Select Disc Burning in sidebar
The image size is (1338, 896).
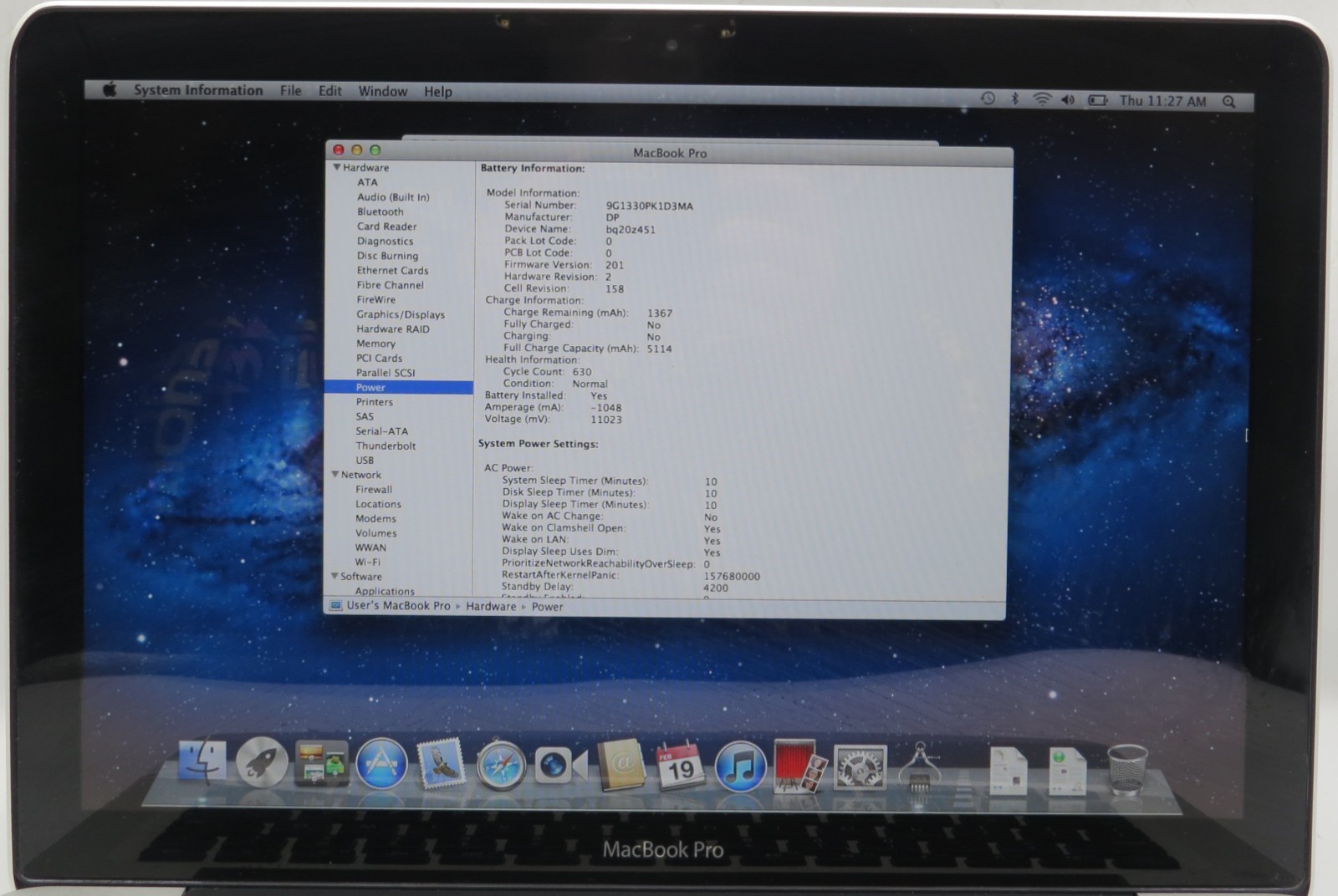pyautogui.click(x=387, y=256)
